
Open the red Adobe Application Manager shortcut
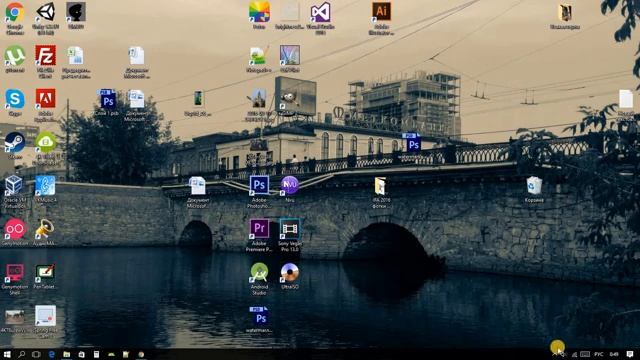(45, 99)
